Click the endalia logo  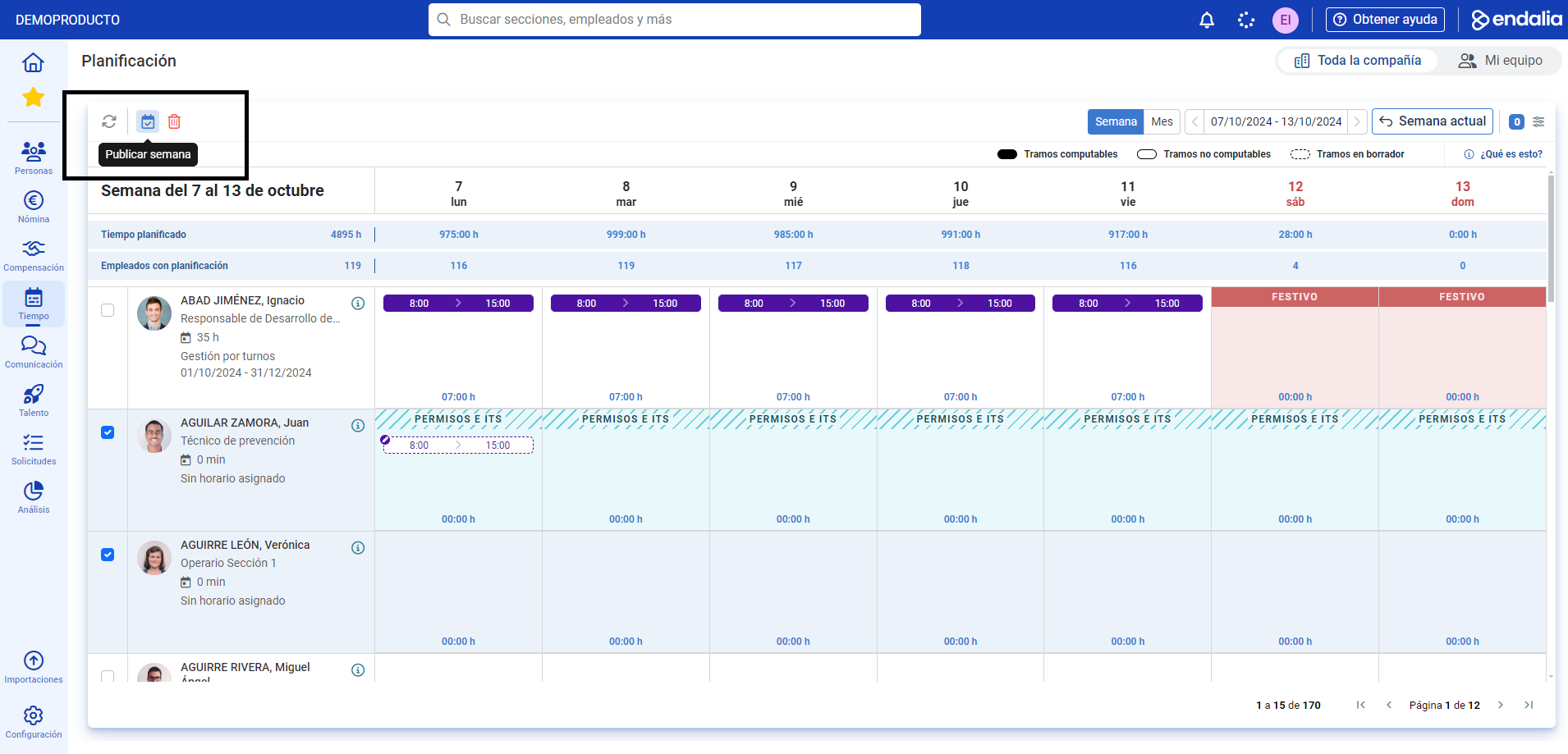(1516, 20)
